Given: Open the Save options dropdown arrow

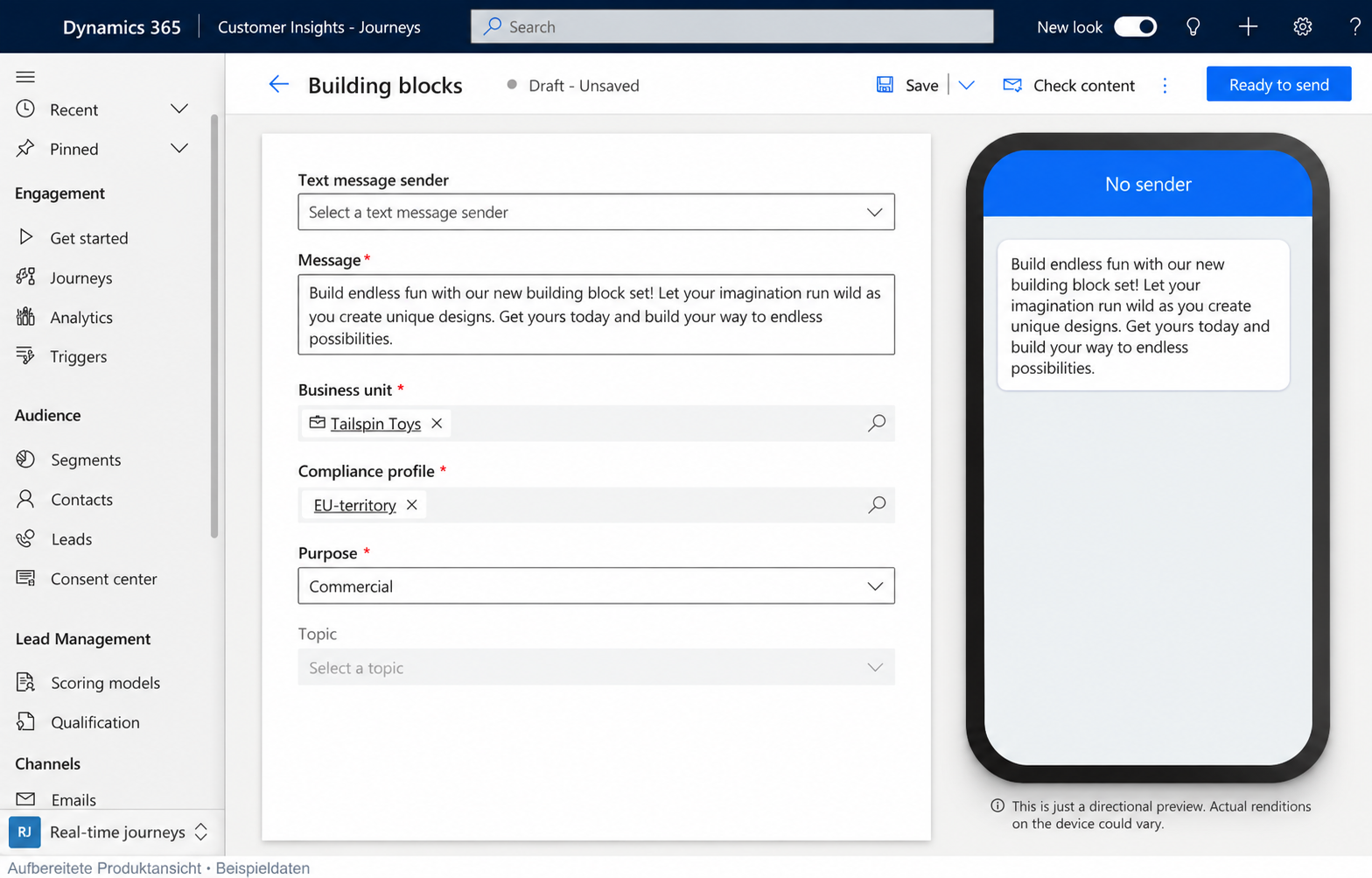Looking at the screenshot, I should 966,85.
